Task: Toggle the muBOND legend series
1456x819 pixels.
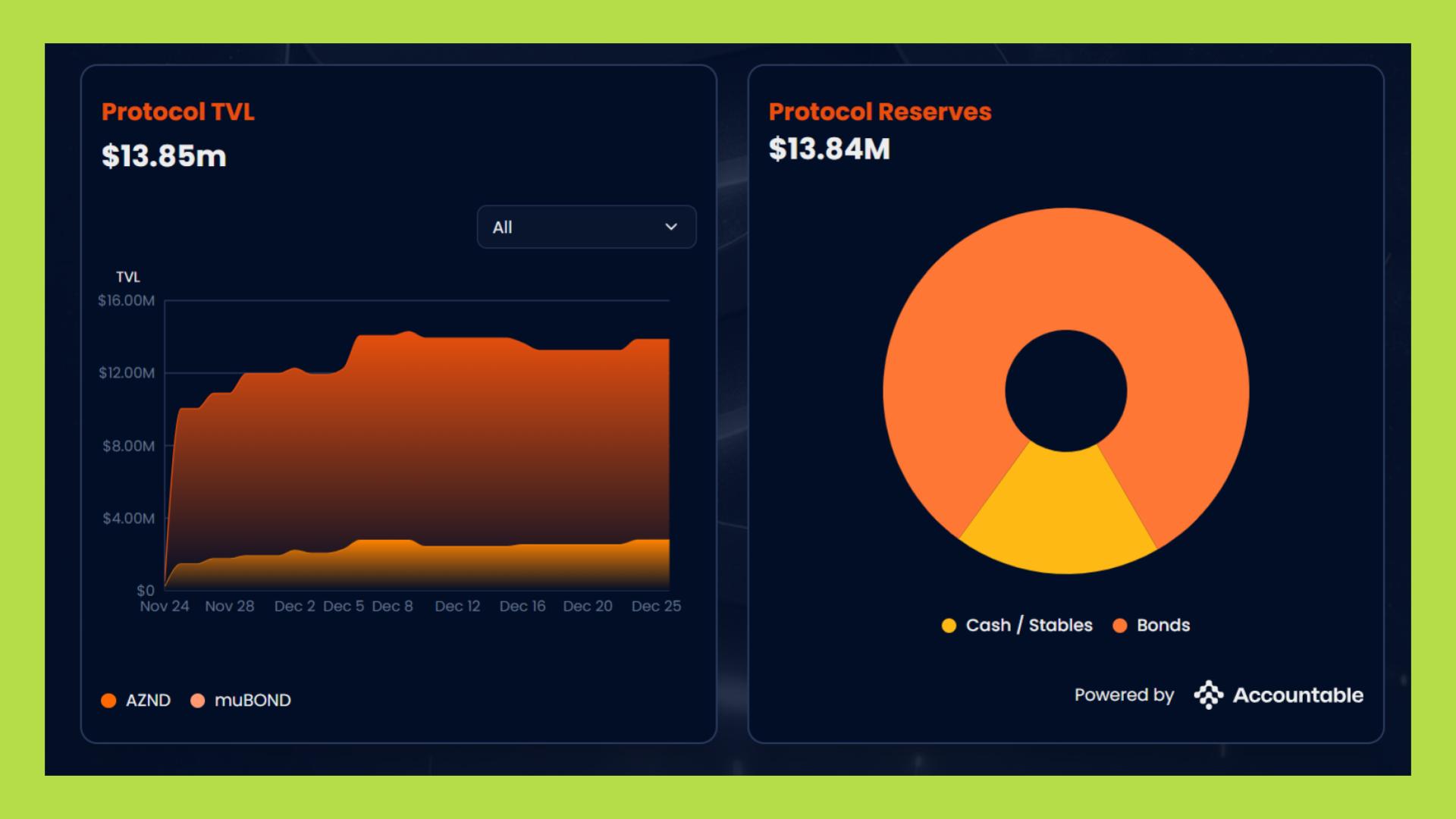Action: [x=252, y=700]
